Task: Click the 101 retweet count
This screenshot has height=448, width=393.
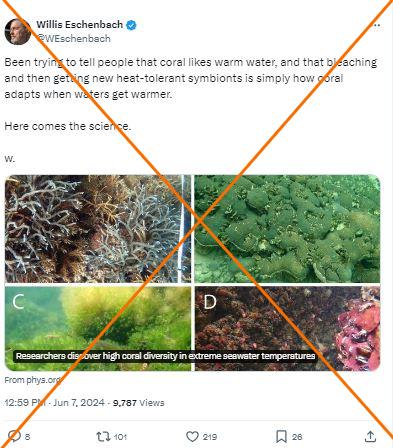Action: click(120, 437)
